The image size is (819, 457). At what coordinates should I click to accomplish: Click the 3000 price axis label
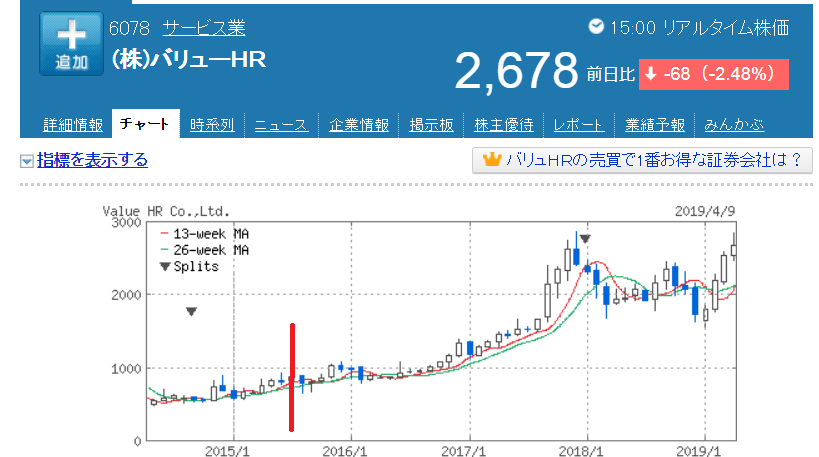[126, 222]
